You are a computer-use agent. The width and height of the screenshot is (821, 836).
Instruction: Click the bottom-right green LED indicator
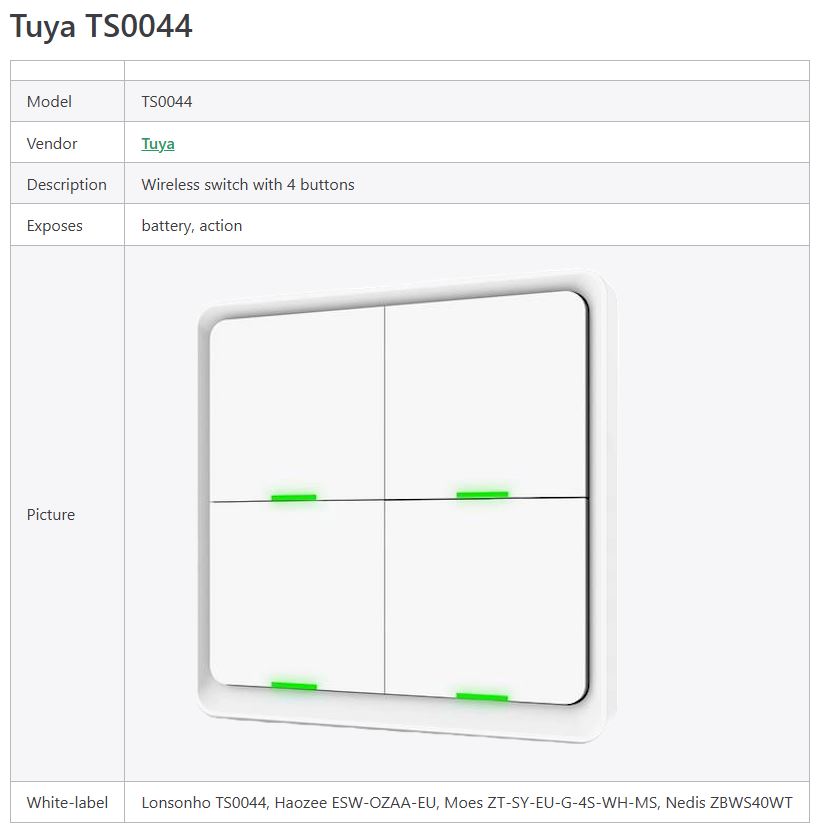pyautogui.click(x=482, y=696)
